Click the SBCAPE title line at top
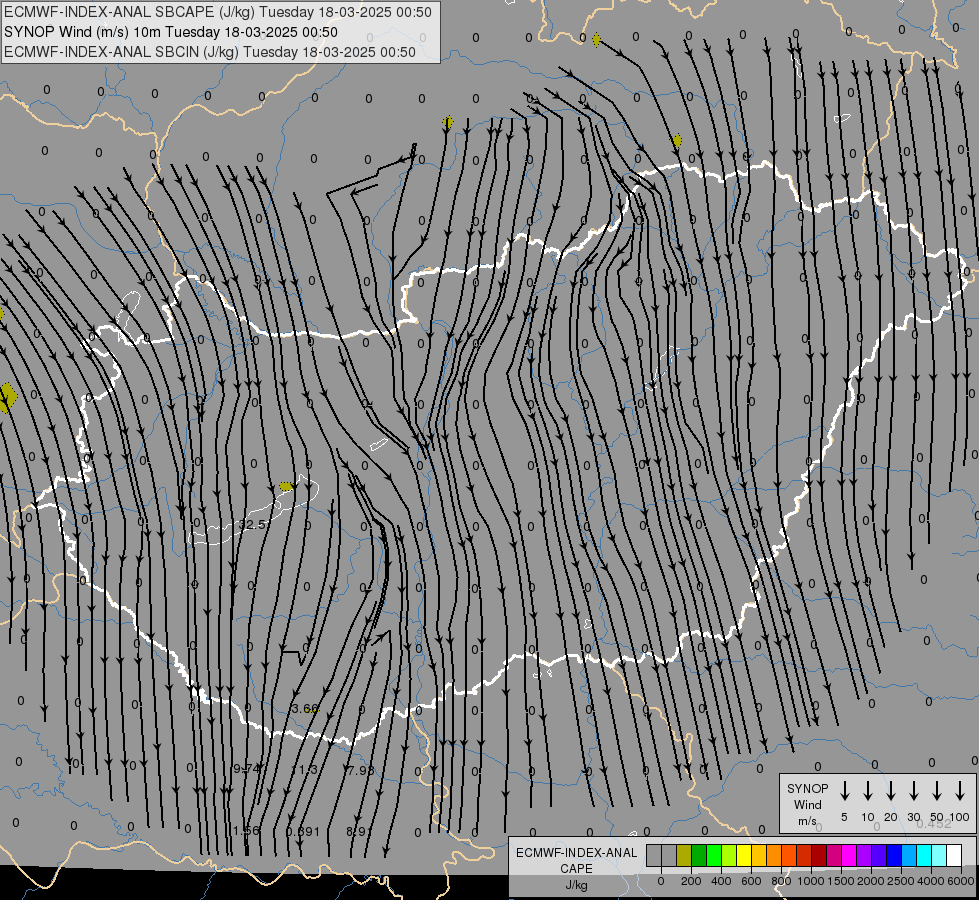This screenshot has width=979, height=900. 218,12
